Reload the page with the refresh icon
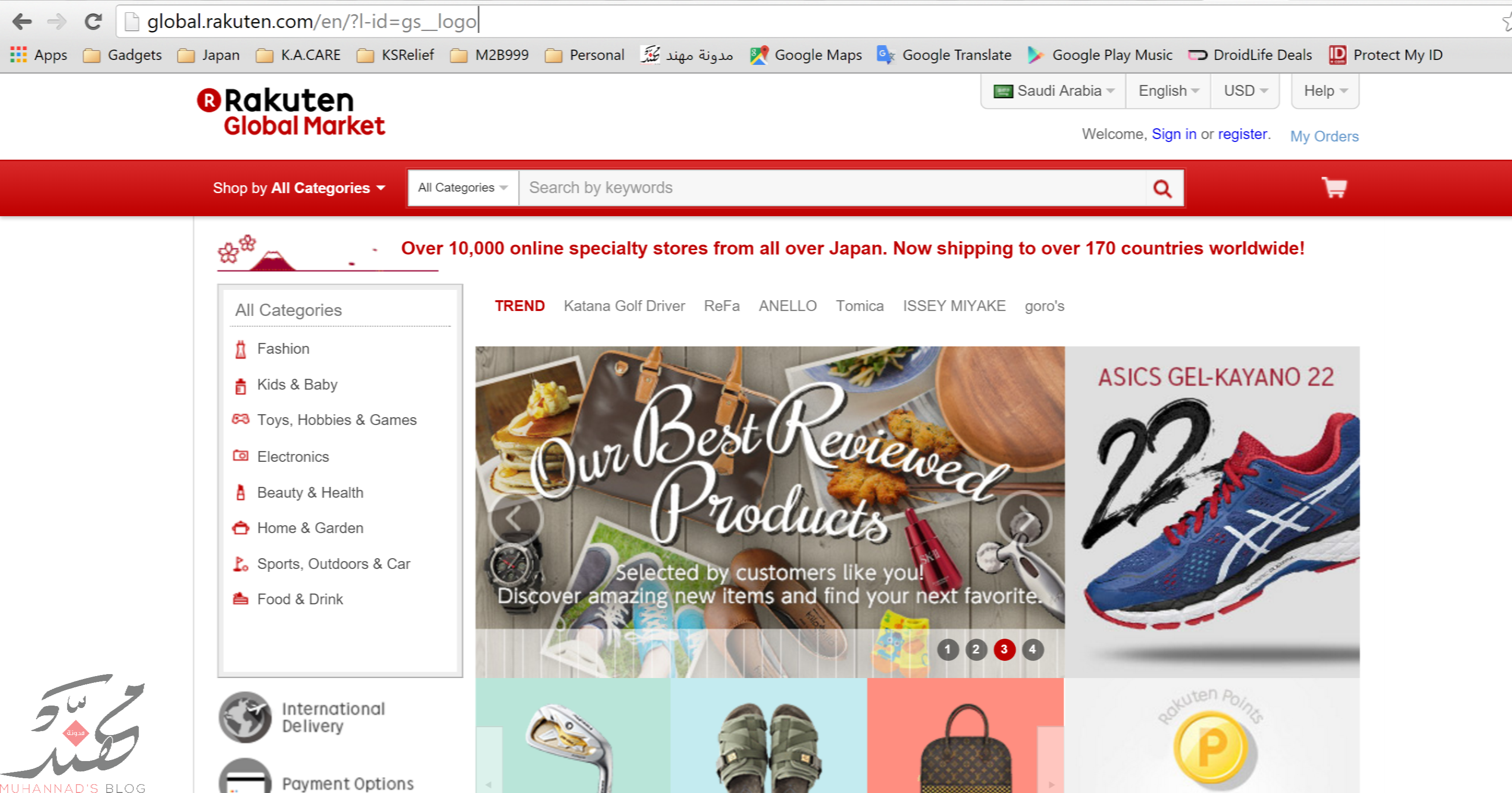This screenshot has height=793, width=1512. coord(93,22)
